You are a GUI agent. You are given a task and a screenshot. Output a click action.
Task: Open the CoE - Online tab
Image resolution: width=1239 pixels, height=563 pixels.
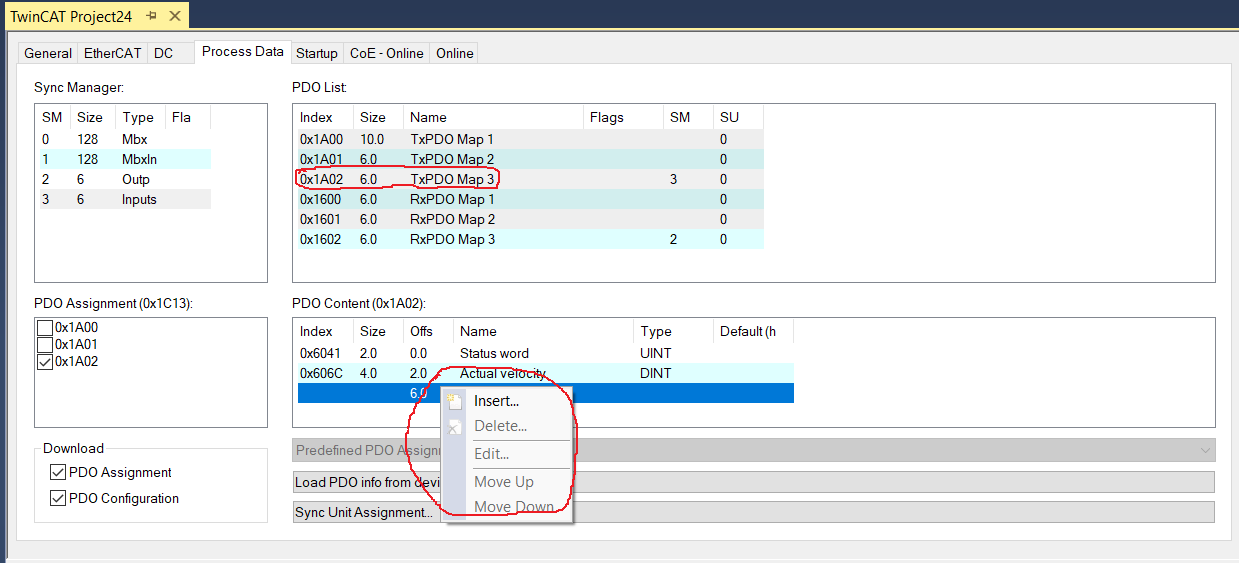386,53
